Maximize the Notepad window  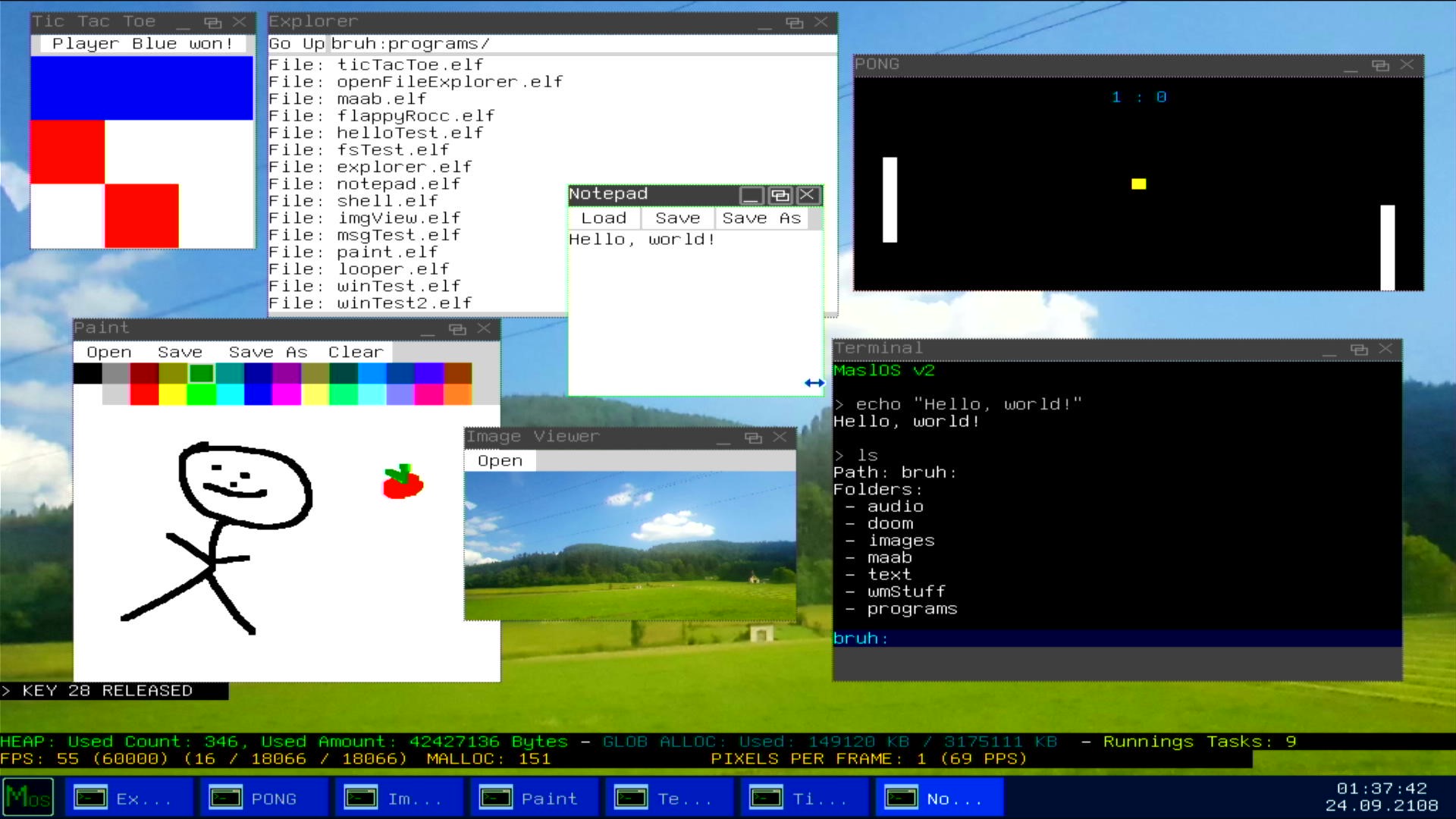pos(780,196)
